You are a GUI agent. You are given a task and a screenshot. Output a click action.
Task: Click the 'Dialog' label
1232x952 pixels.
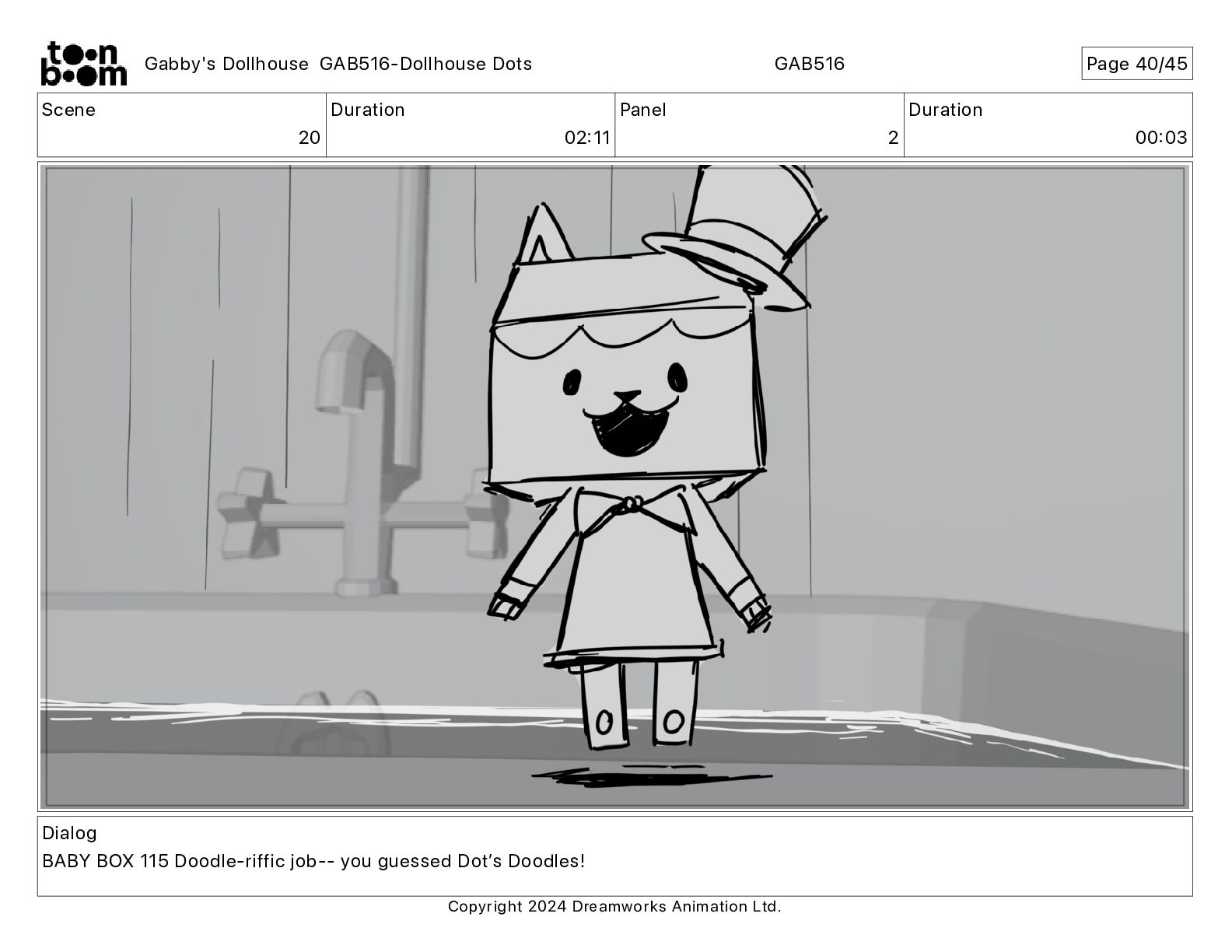pos(69,833)
